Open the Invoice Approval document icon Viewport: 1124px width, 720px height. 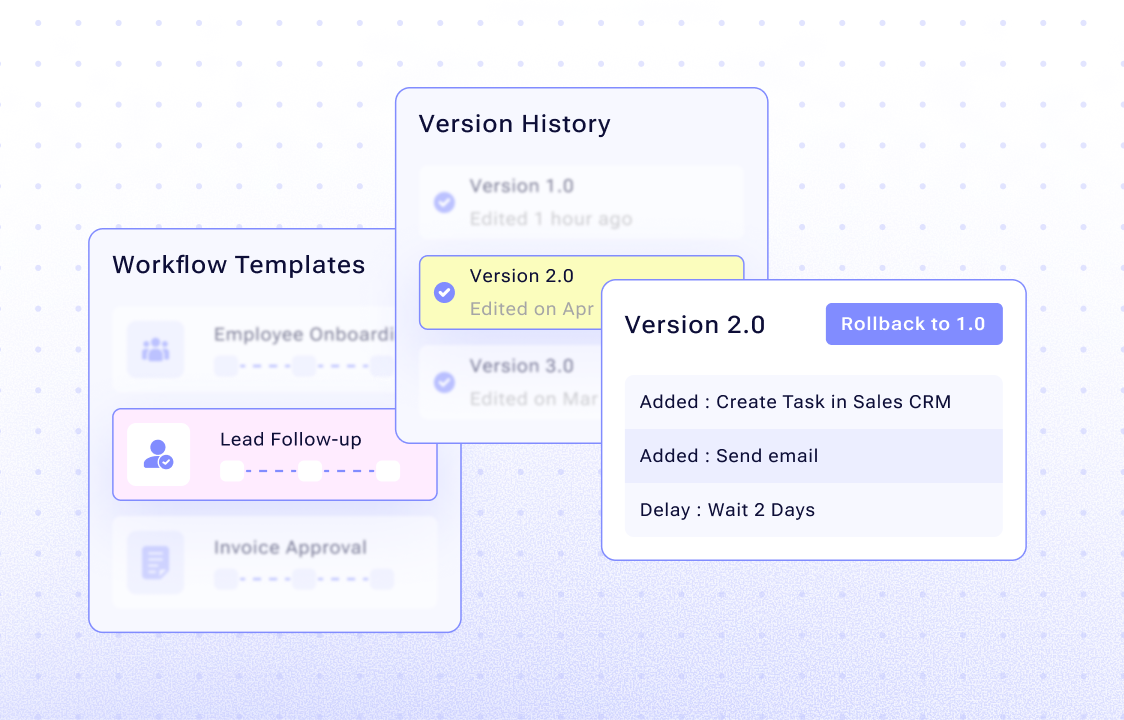pyautogui.click(x=154, y=564)
